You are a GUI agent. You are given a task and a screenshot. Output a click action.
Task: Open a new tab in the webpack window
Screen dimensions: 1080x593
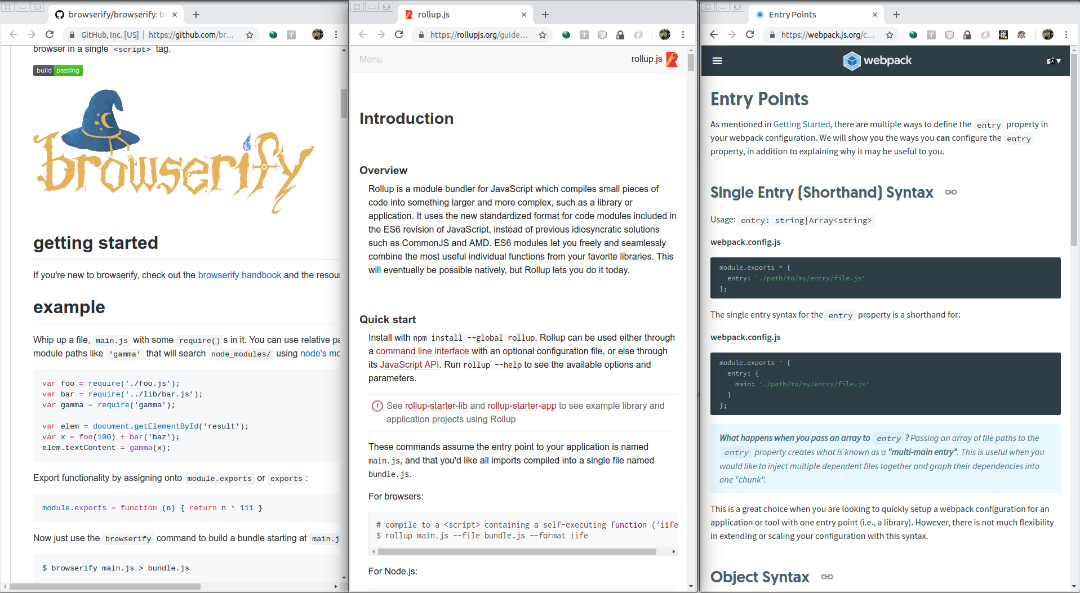coord(896,14)
